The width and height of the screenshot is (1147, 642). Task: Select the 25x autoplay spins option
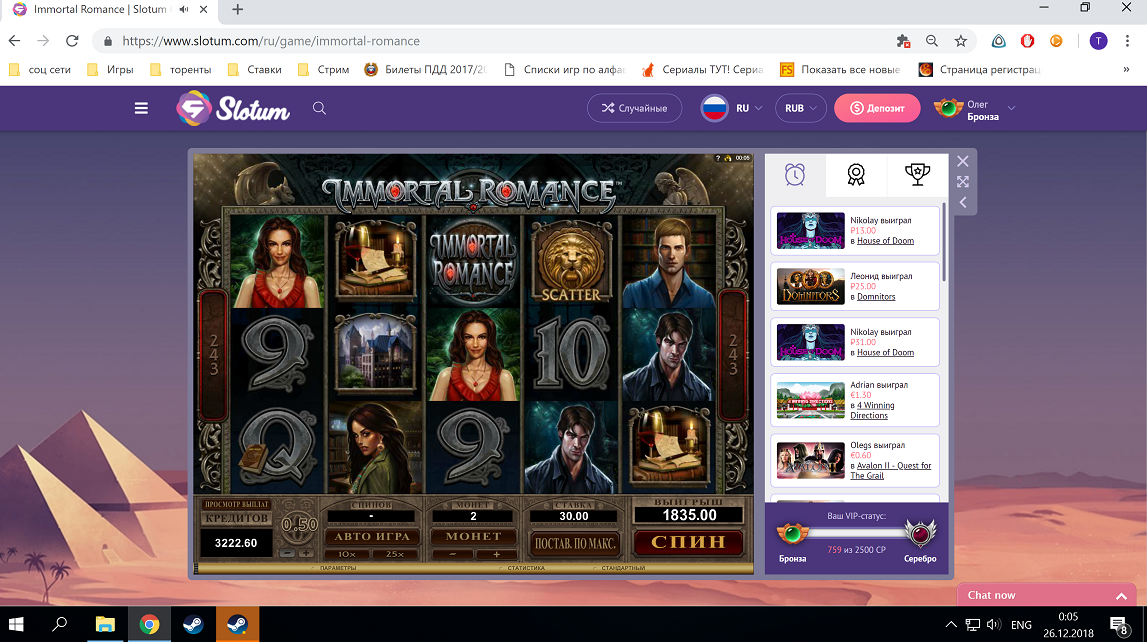pyautogui.click(x=395, y=554)
